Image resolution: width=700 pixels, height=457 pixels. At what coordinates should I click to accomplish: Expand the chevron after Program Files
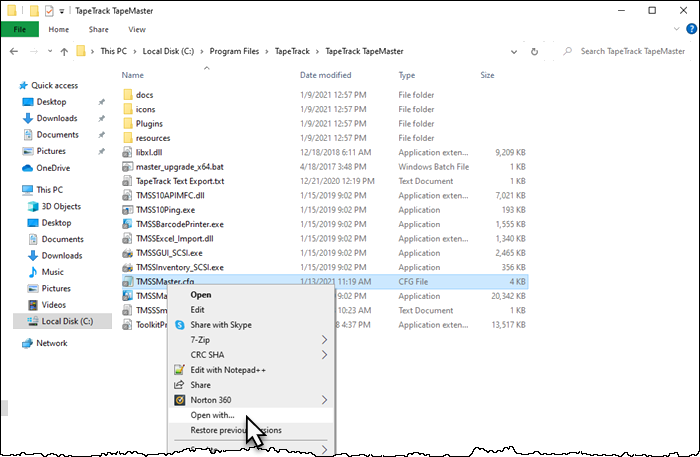click(267, 51)
